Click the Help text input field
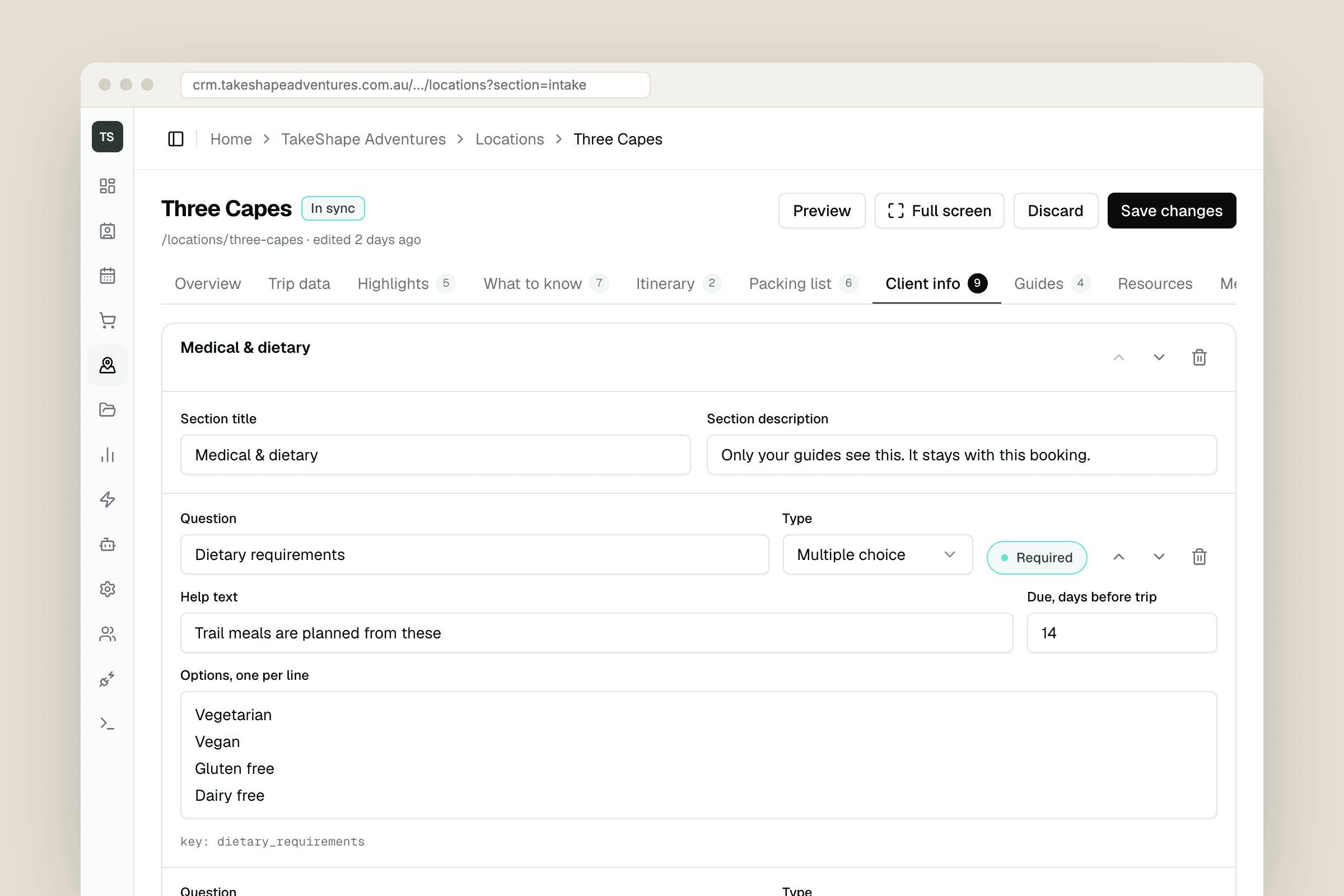 (596, 633)
